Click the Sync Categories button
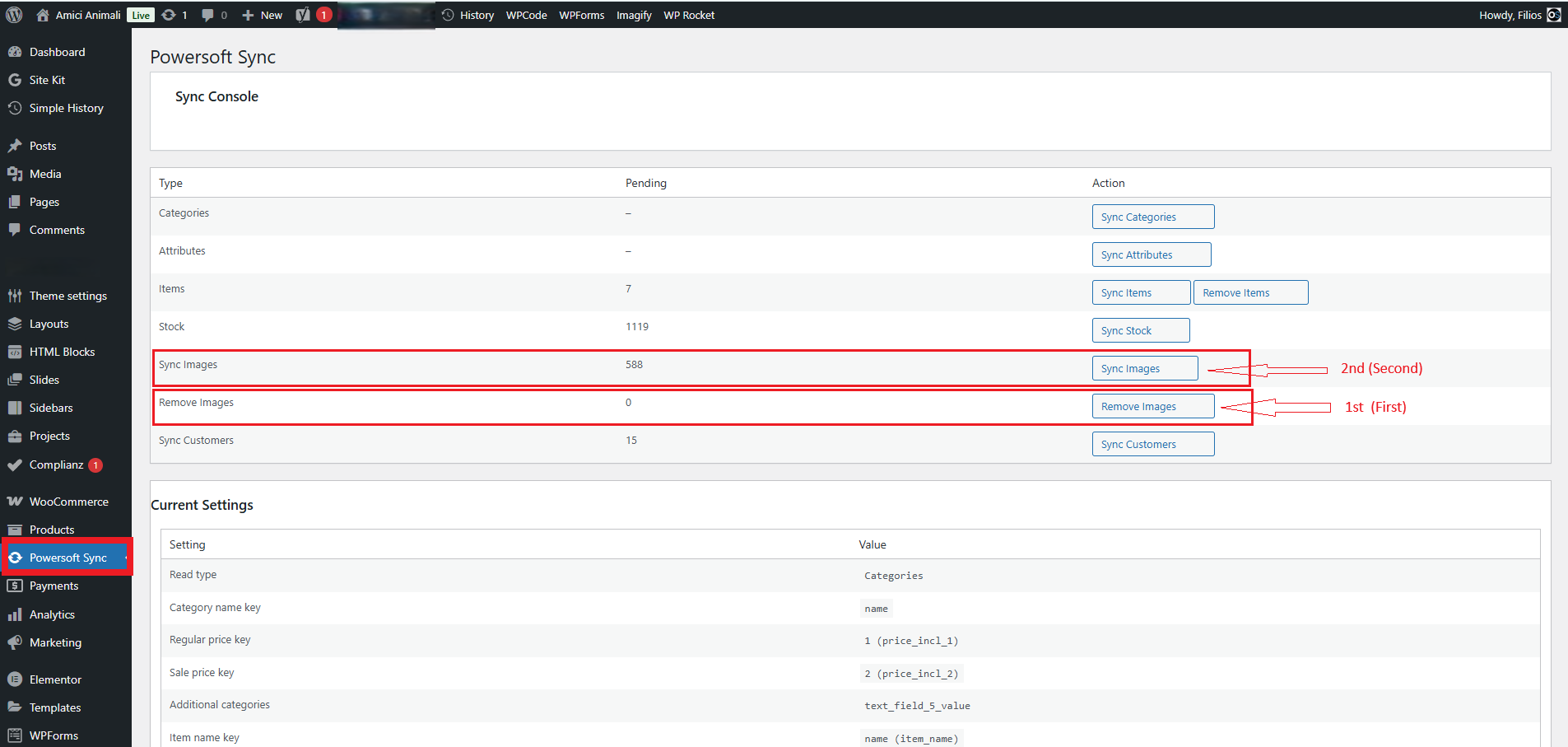The width and height of the screenshot is (1568, 747). point(1152,217)
